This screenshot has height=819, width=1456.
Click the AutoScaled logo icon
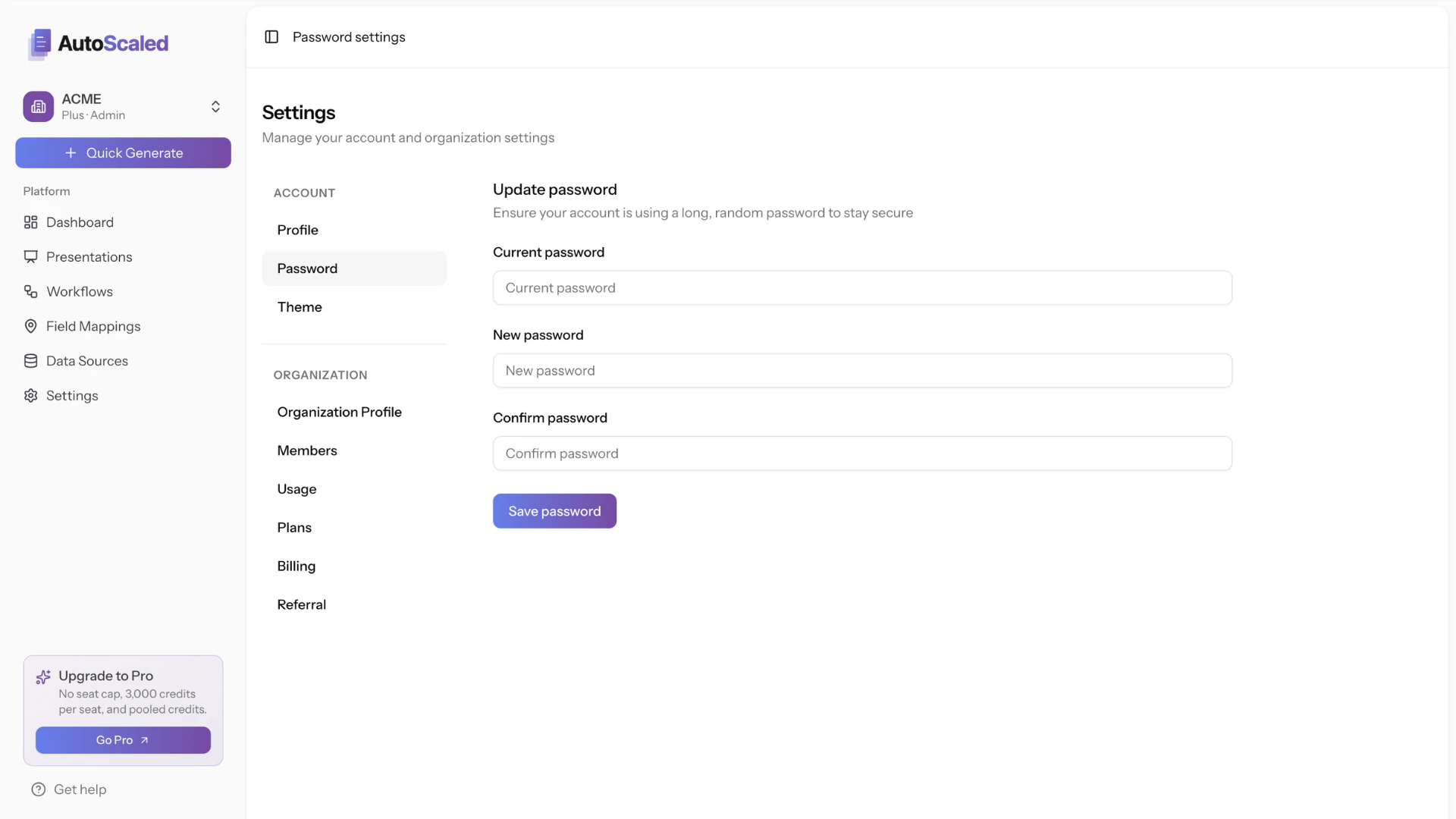coord(39,44)
